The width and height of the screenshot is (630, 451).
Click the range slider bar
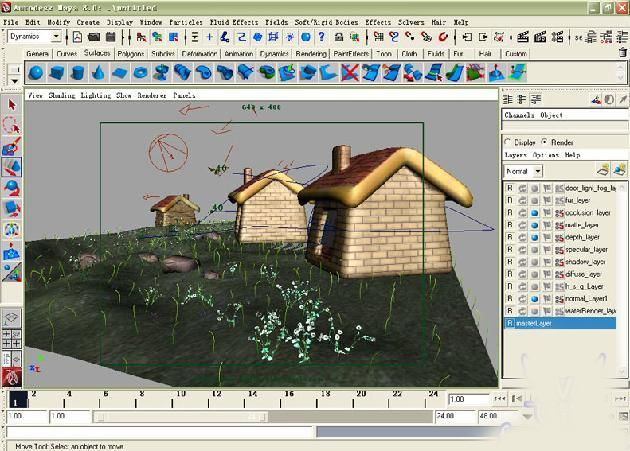pyautogui.click(x=180, y=416)
